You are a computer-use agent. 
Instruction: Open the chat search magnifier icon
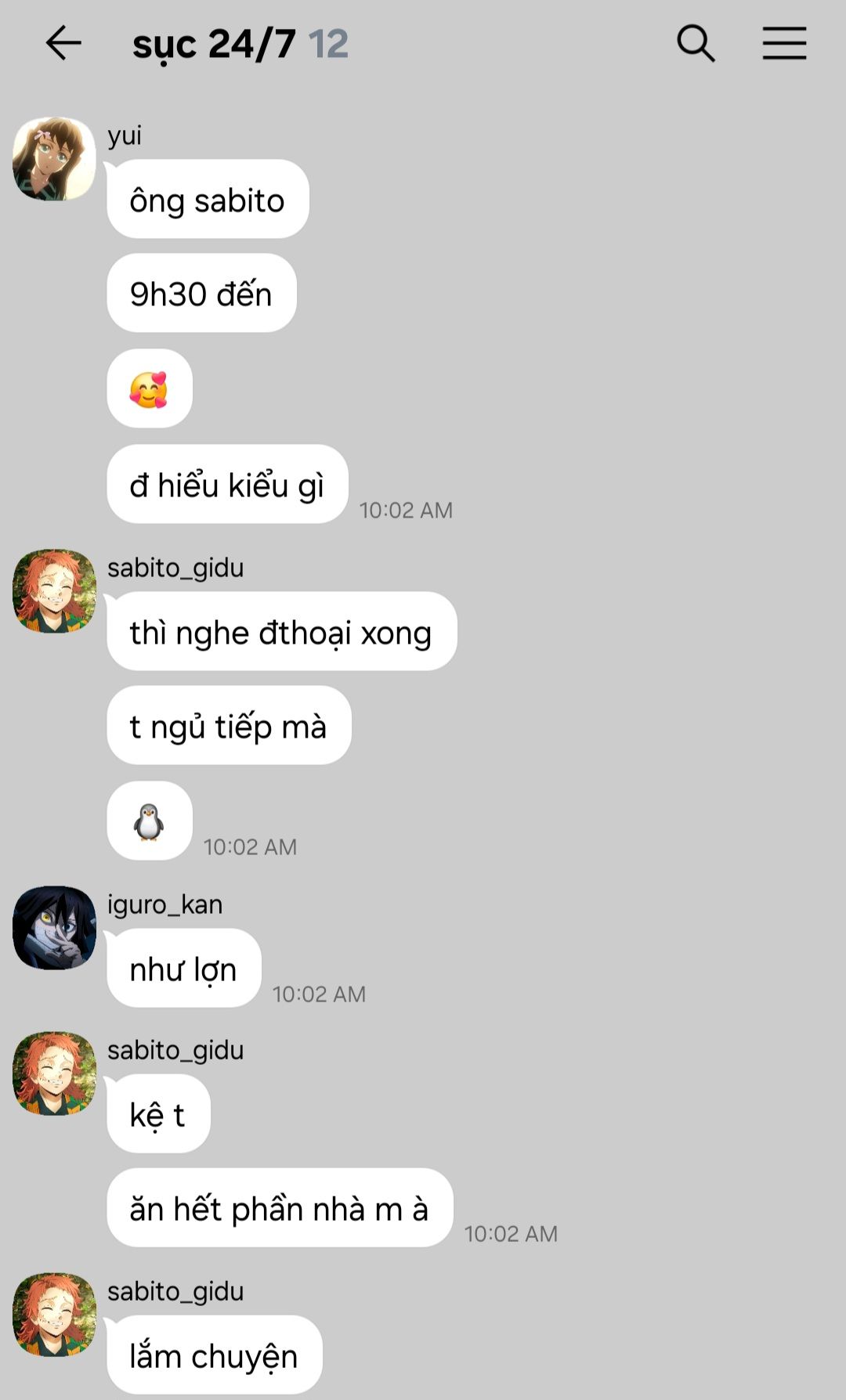click(x=696, y=43)
